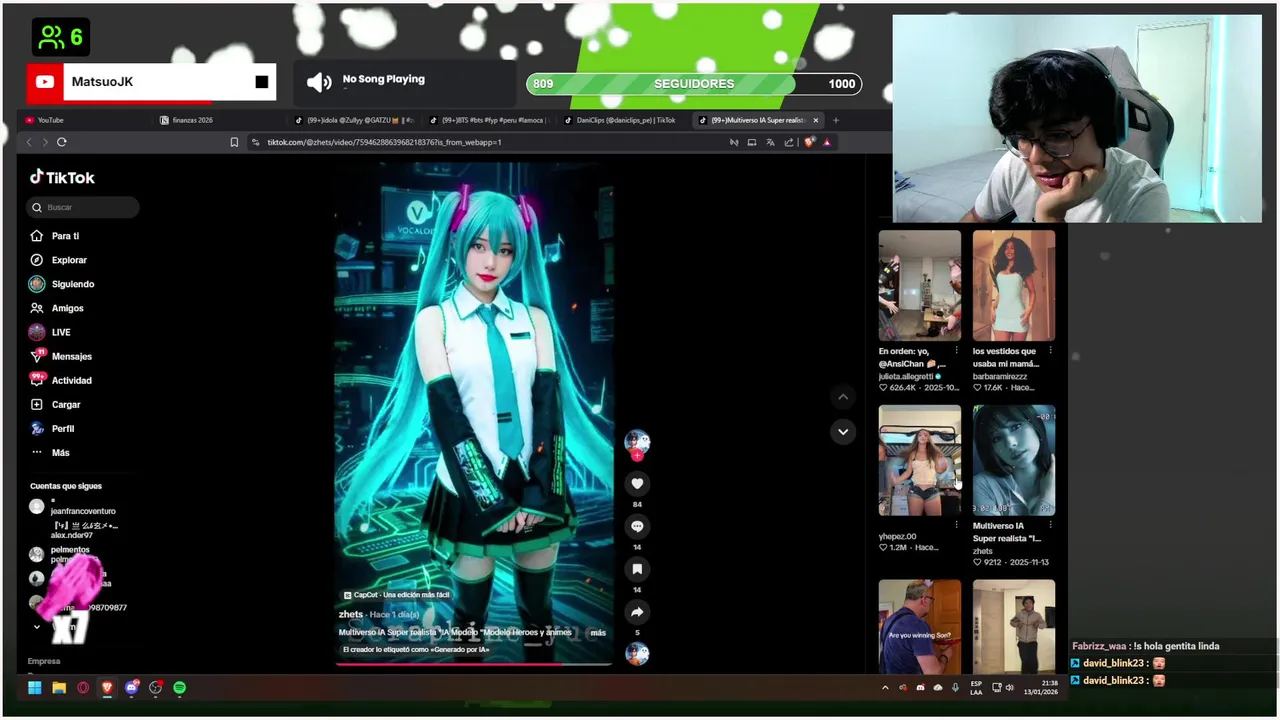The height and width of the screenshot is (720, 1280).
Task: Open Mensajes inbox
Action: (61, 356)
